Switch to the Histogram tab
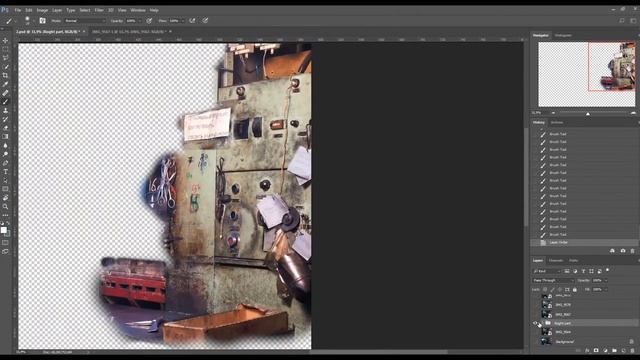Image resolution: width=640 pixels, height=360 pixels. point(563,36)
